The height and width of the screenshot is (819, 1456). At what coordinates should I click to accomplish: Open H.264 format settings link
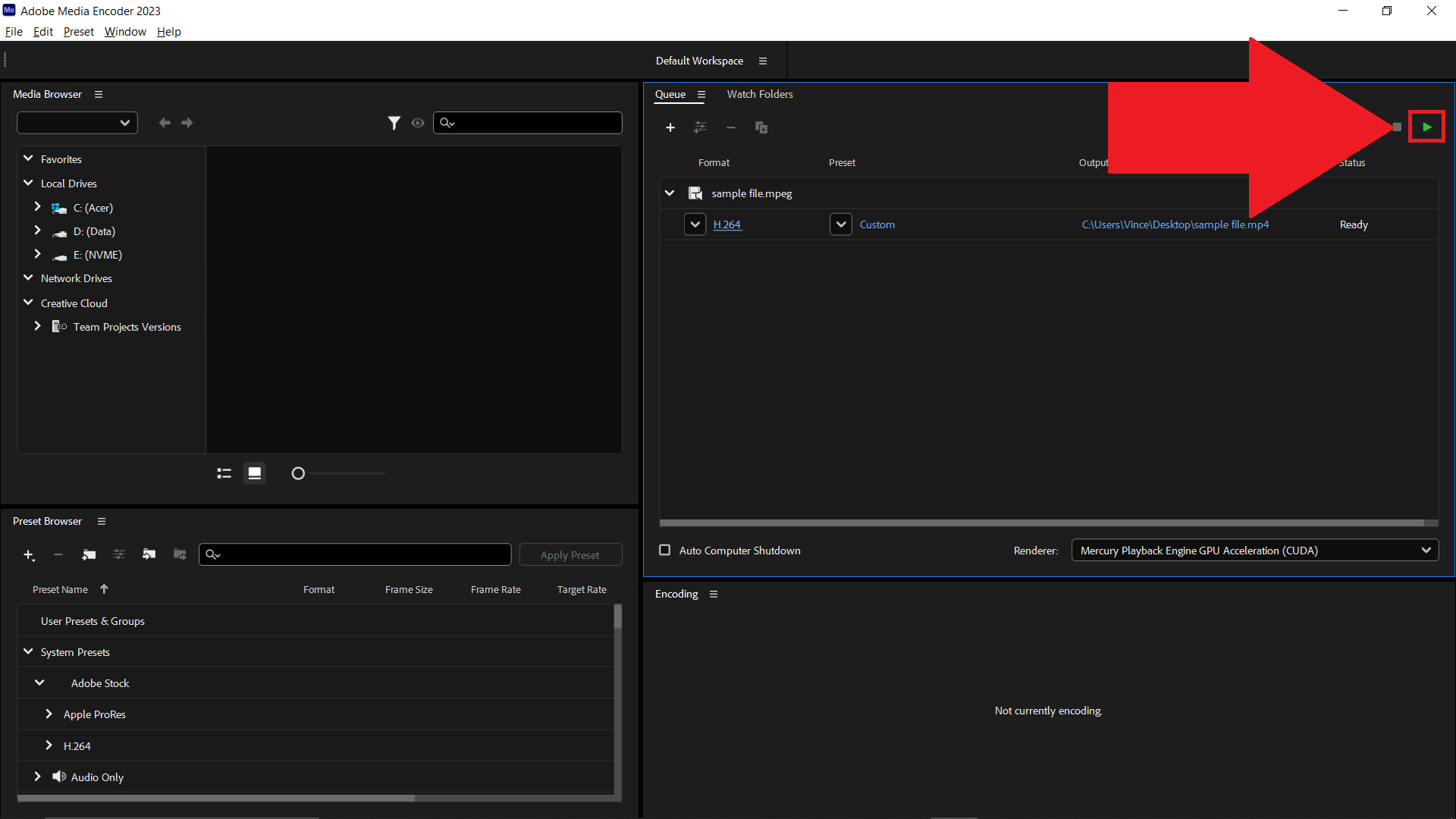click(726, 224)
